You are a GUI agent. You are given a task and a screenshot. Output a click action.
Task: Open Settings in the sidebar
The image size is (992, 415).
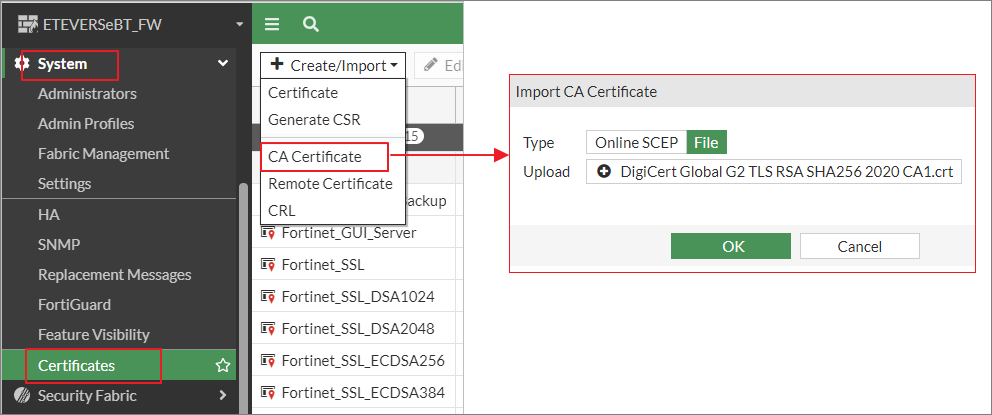pyautogui.click(x=65, y=184)
